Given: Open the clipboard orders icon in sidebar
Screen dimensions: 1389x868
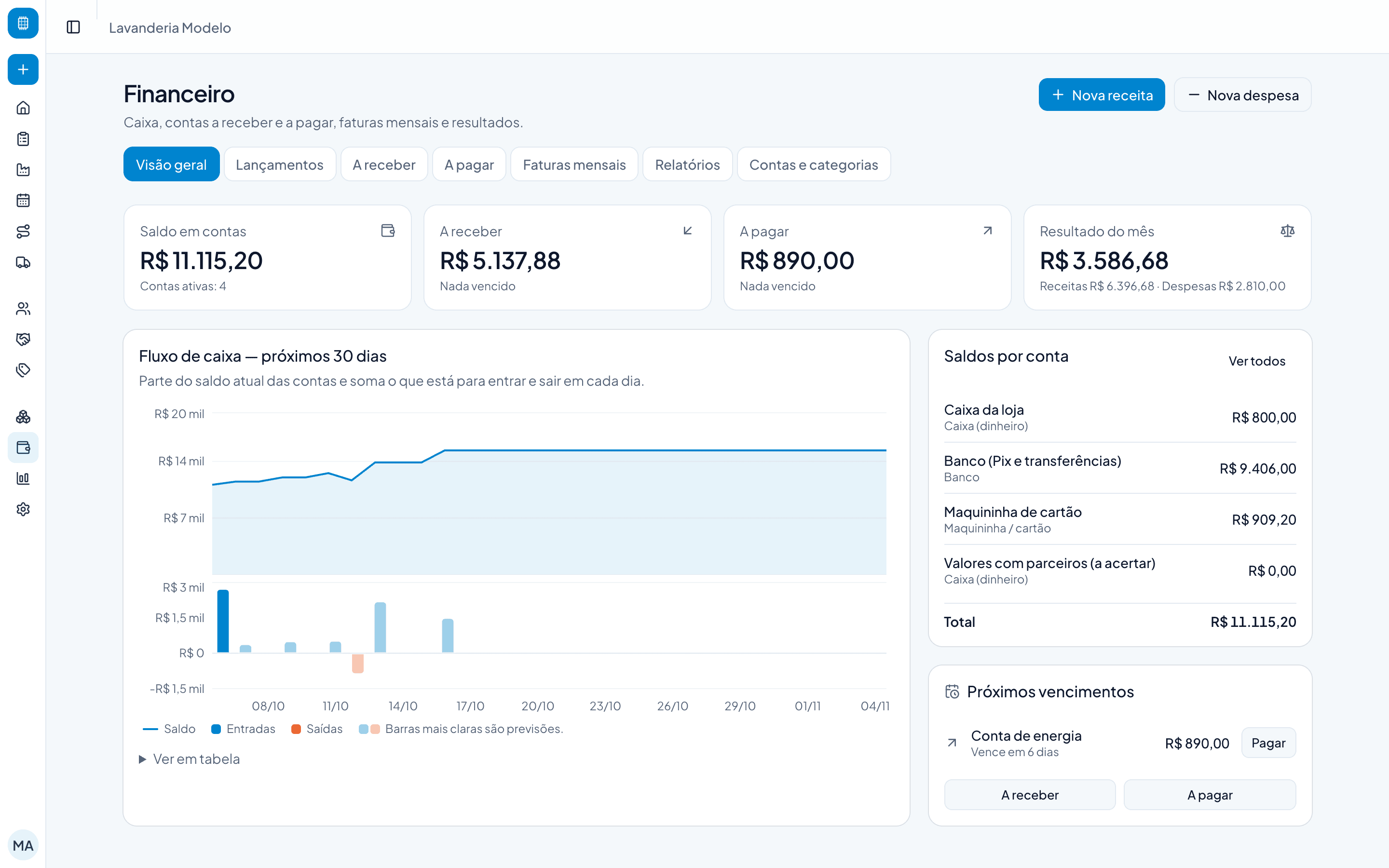Looking at the screenshot, I should click(23, 139).
